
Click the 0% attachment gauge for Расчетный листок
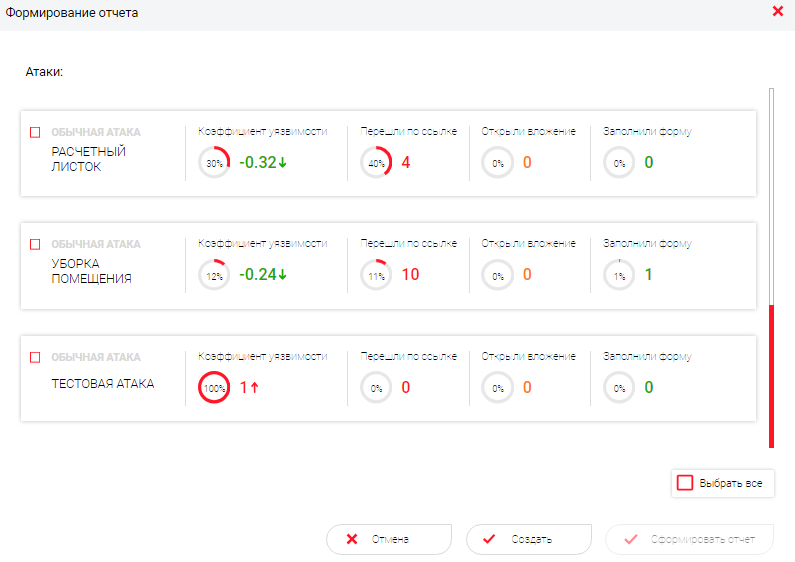[x=497, y=162]
